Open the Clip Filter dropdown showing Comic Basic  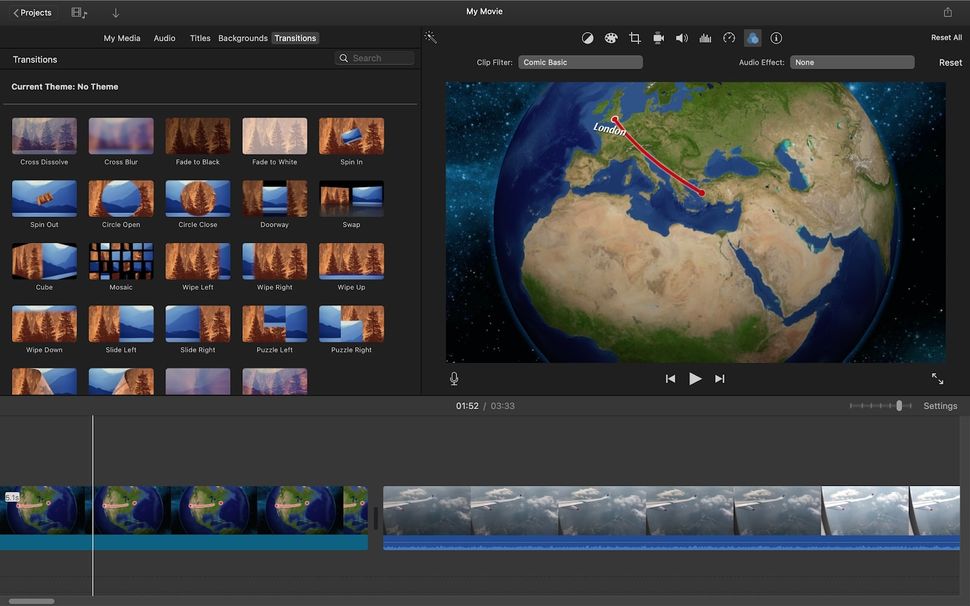click(x=580, y=61)
